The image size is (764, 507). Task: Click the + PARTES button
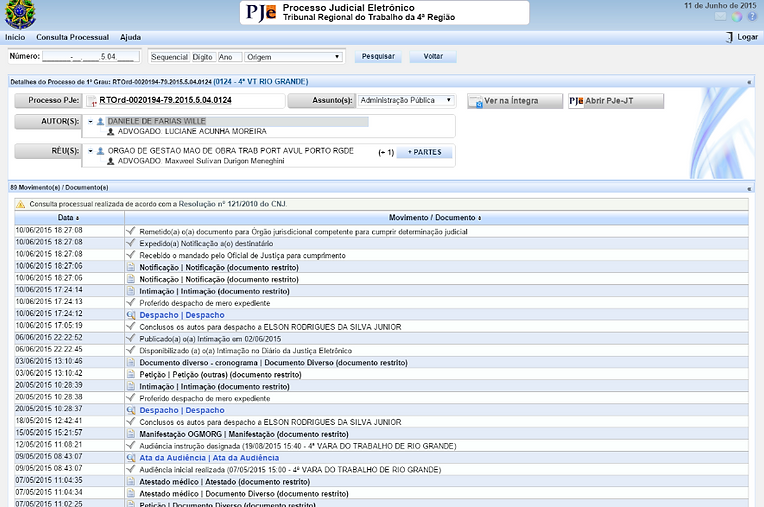click(x=424, y=152)
